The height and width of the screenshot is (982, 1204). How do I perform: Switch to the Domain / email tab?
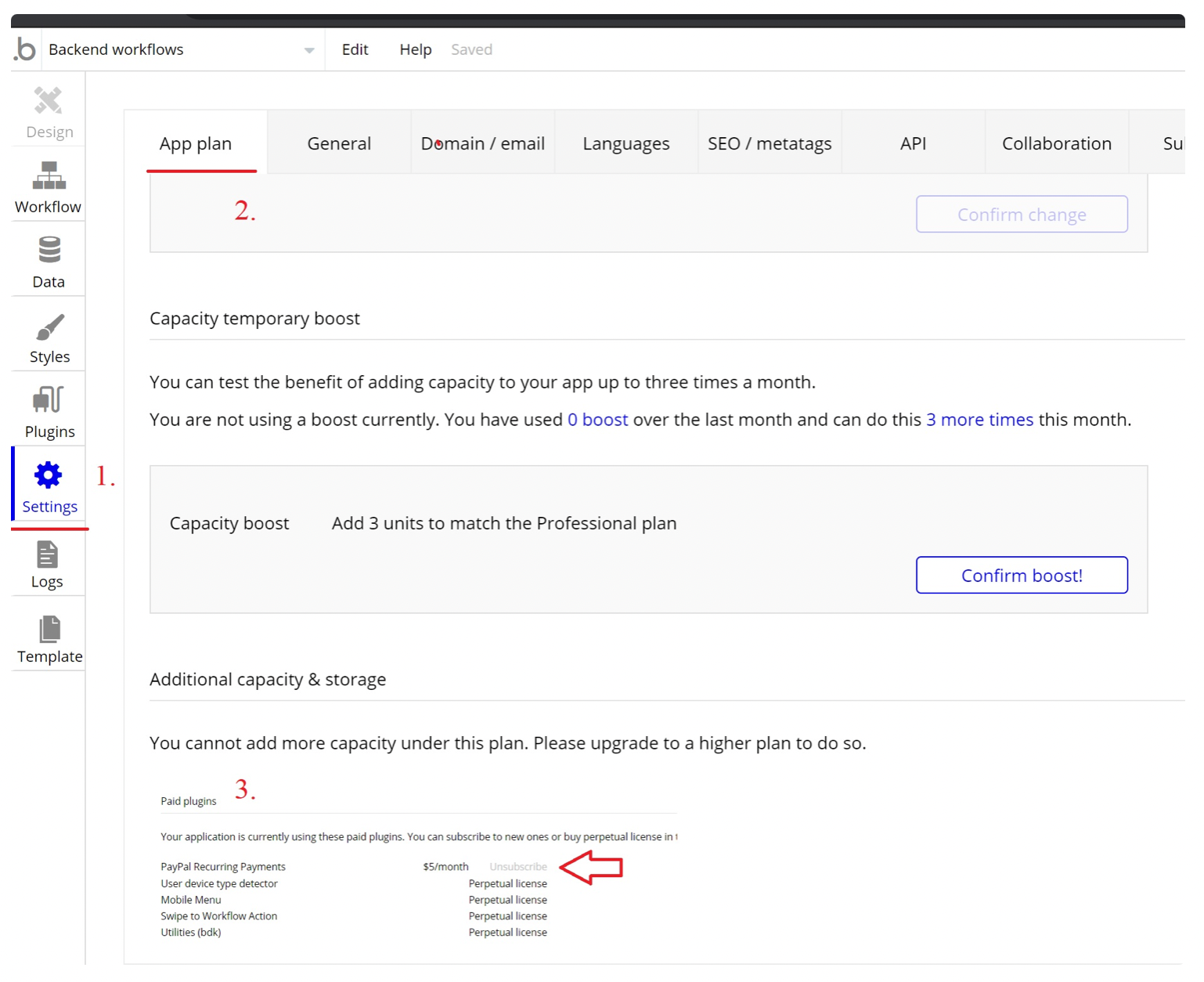(483, 143)
